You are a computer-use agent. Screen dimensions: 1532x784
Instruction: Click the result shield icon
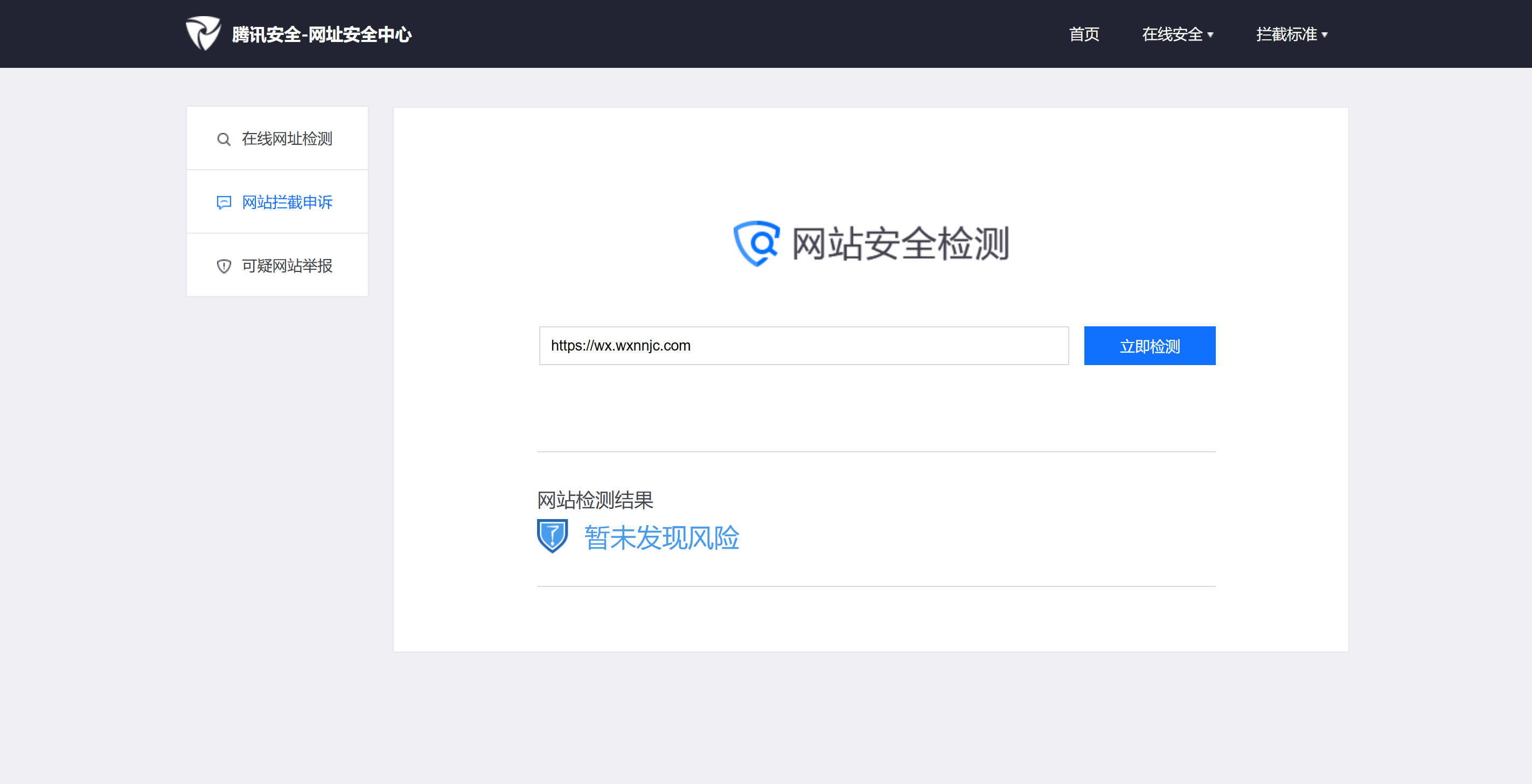point(552,536)
